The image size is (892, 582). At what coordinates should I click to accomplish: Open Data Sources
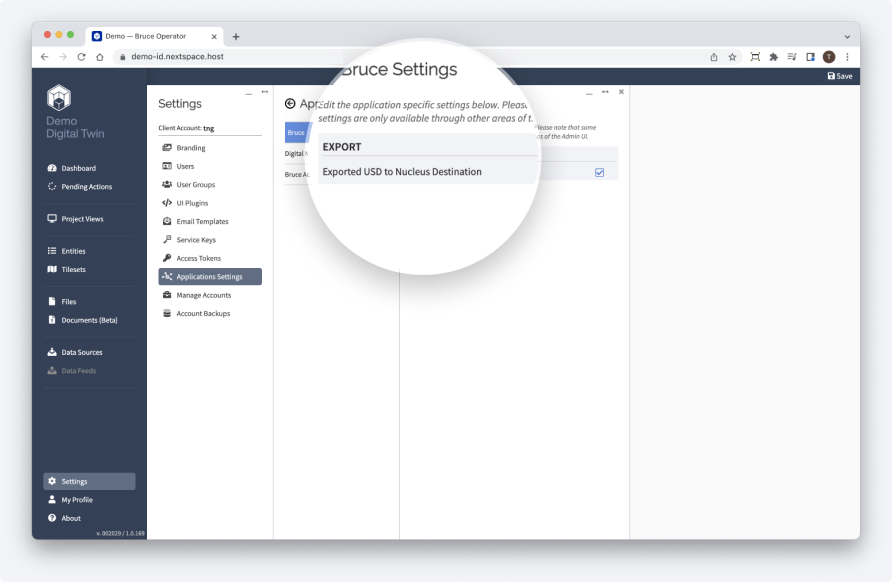pos(82,352)
